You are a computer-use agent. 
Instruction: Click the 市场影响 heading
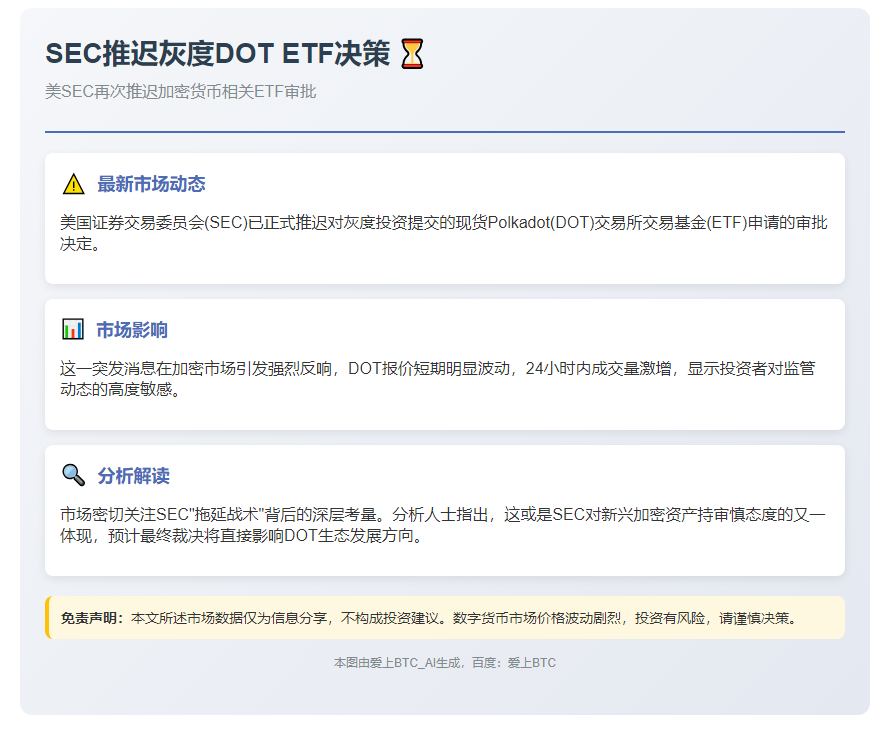point(132,330)
